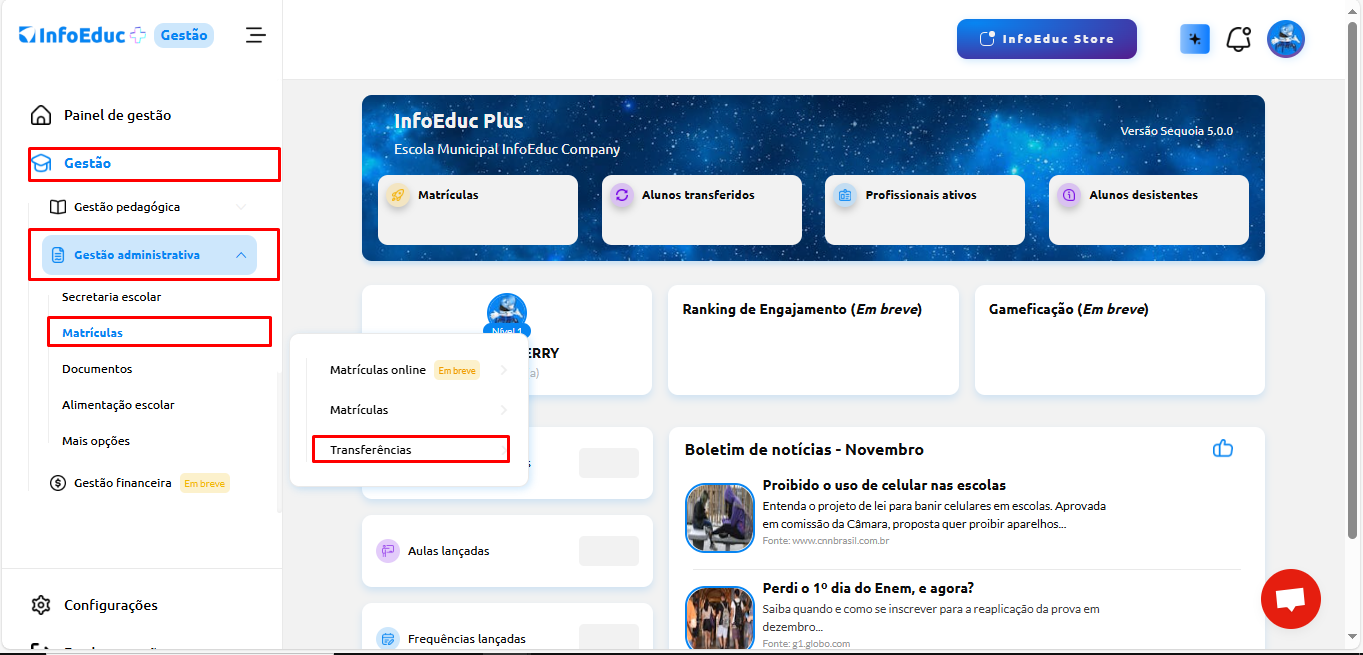Click the cellphone ban news thumbnail
Image resolution: width=1363 pixels, height=655 pixels.
(720, 517)
